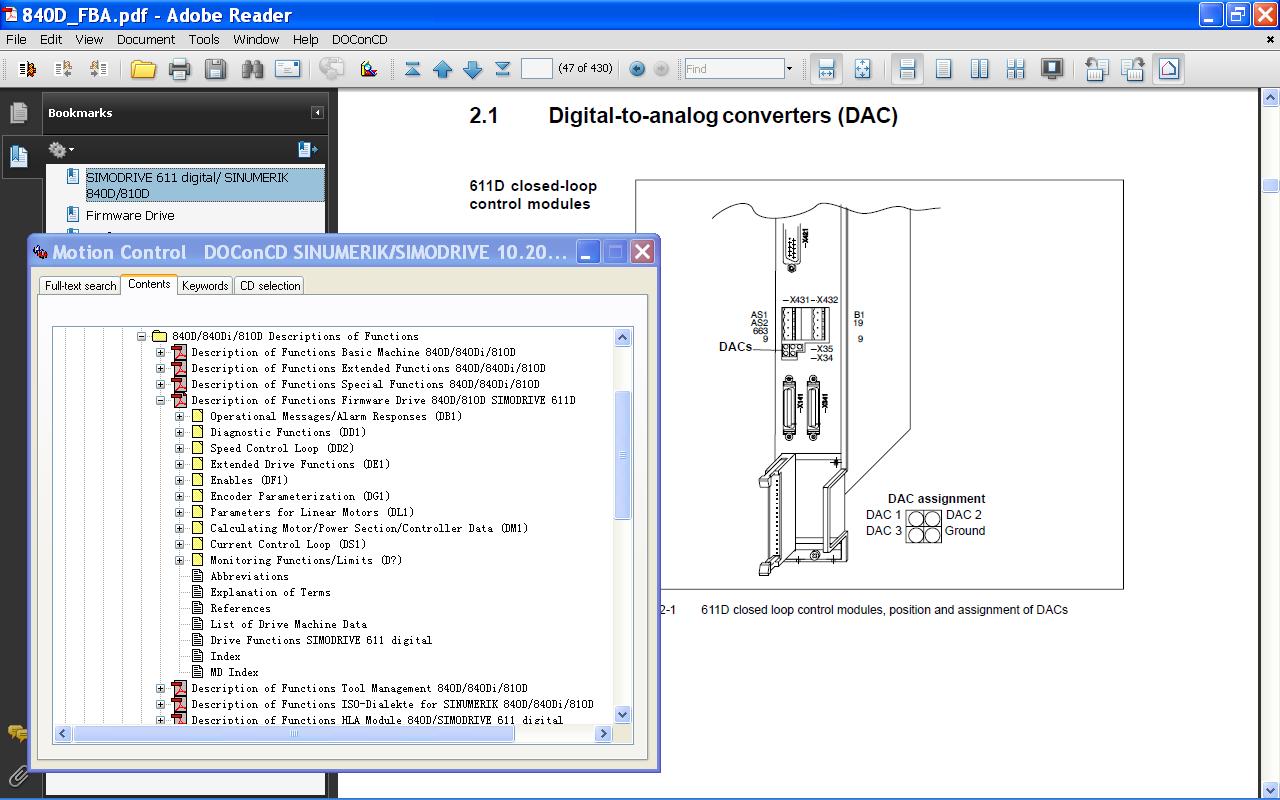The height and width of the screenshot is (800, 1280).
Task: Click the Bookmarks options gear icon
Action: pyautogui.click(x=59, y=150)
